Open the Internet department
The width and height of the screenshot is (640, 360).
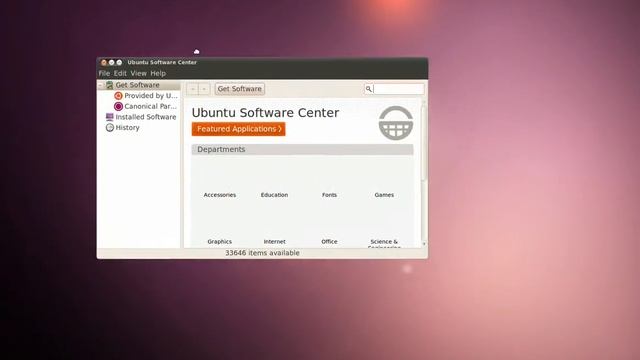click(274, 242)
